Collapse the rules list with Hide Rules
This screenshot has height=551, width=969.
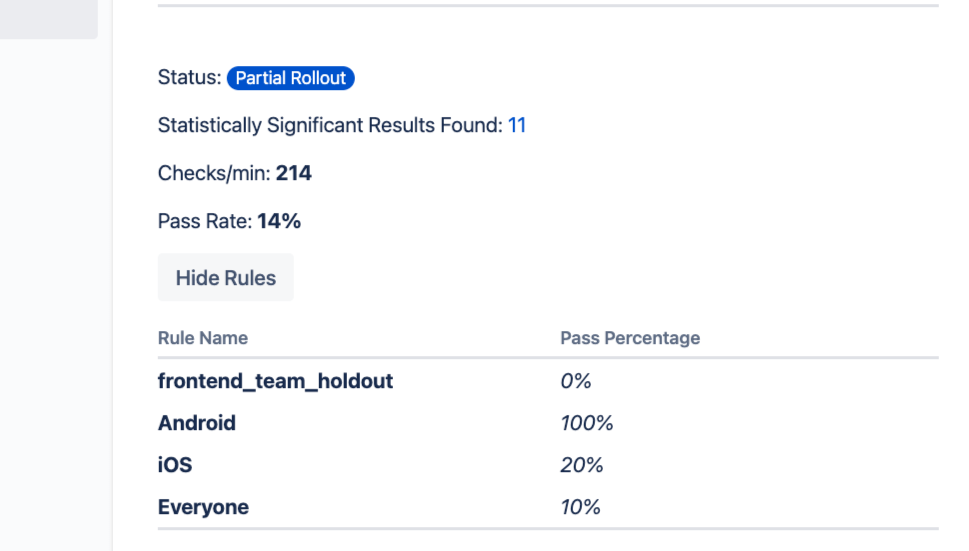(x=226, y=278)
